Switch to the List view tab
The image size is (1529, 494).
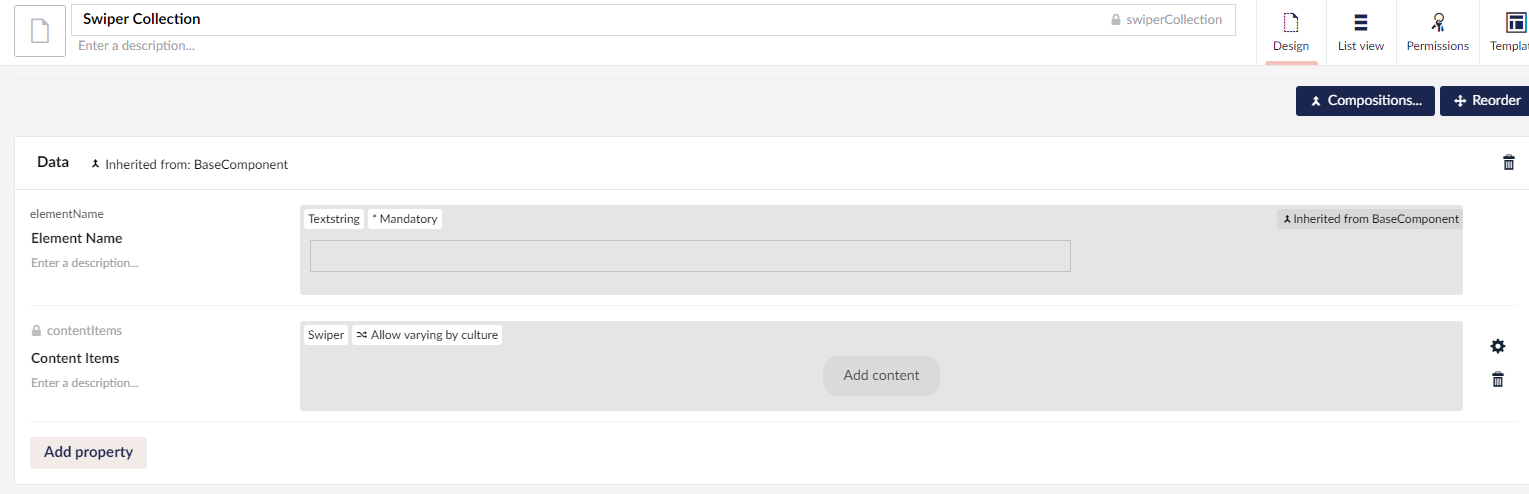point(1361,32)
